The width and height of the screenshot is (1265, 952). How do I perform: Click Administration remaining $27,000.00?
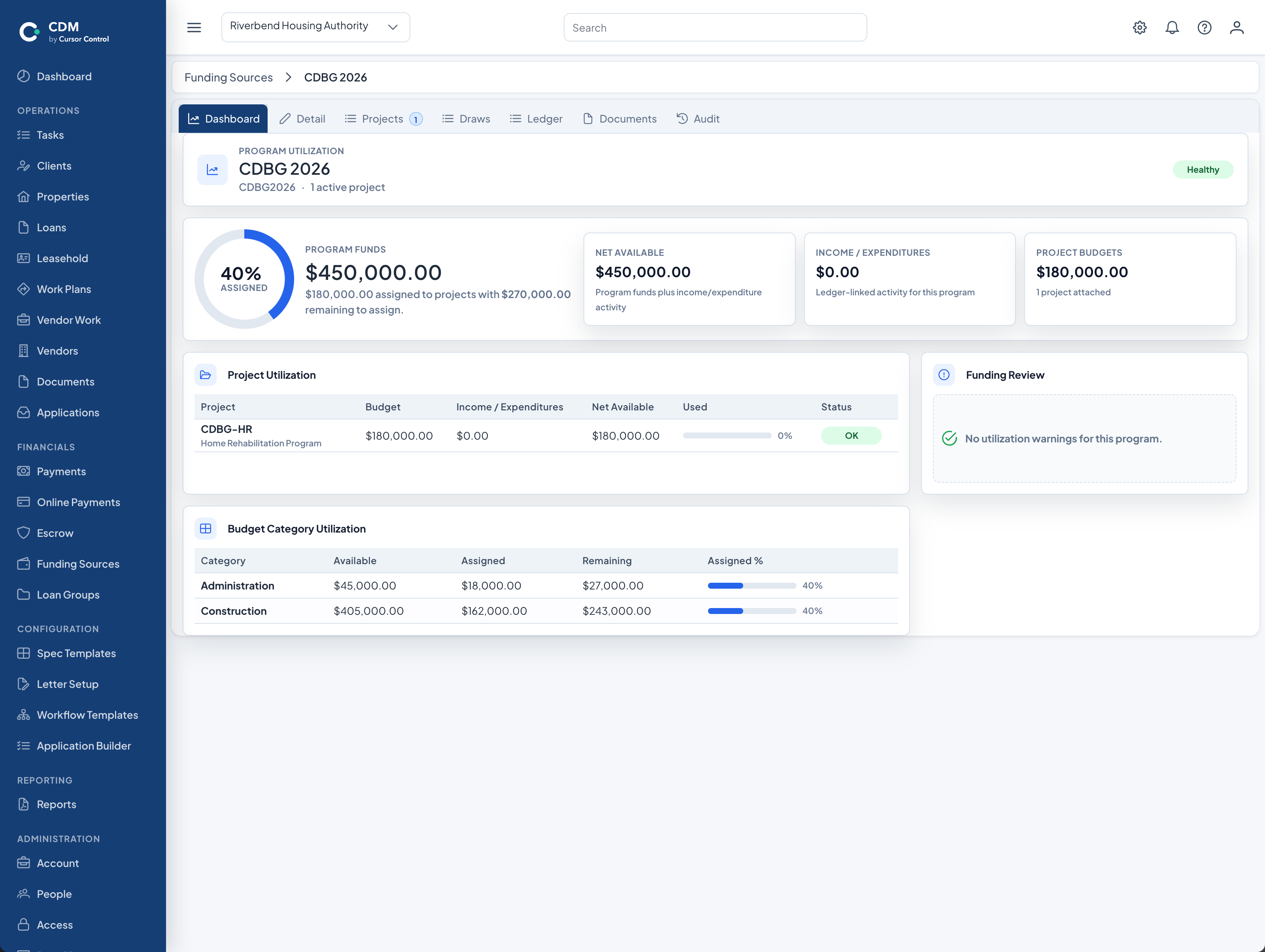pyautogui.click(x=612, y=586)
